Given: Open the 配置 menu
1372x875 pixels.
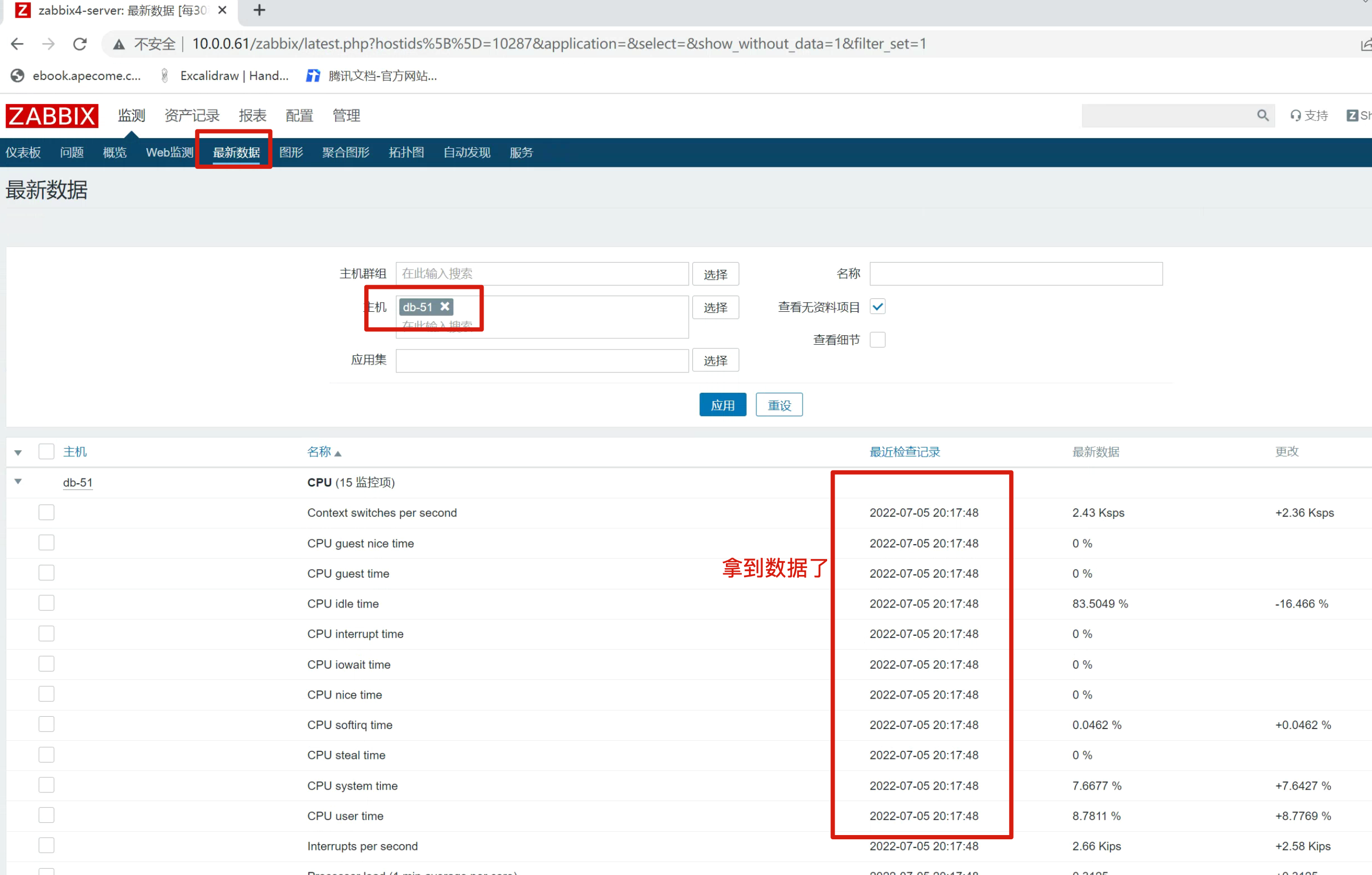Looking at the screenshot, I should pyautogui.click(x=299, y=116).
